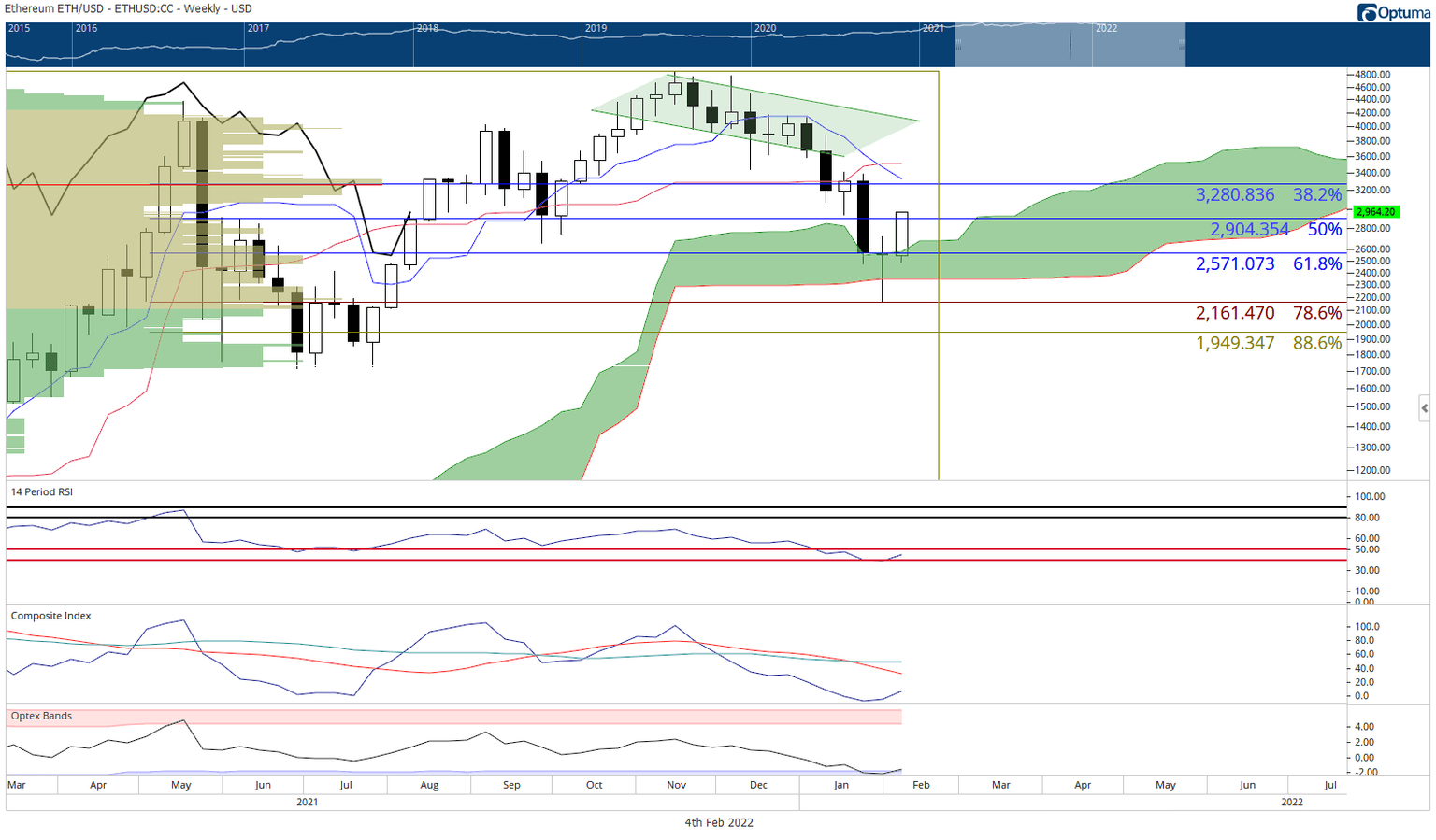Click the Composite Index panel title
Viewport: 1436px width, 840px height.
click(x=51, y=617)
